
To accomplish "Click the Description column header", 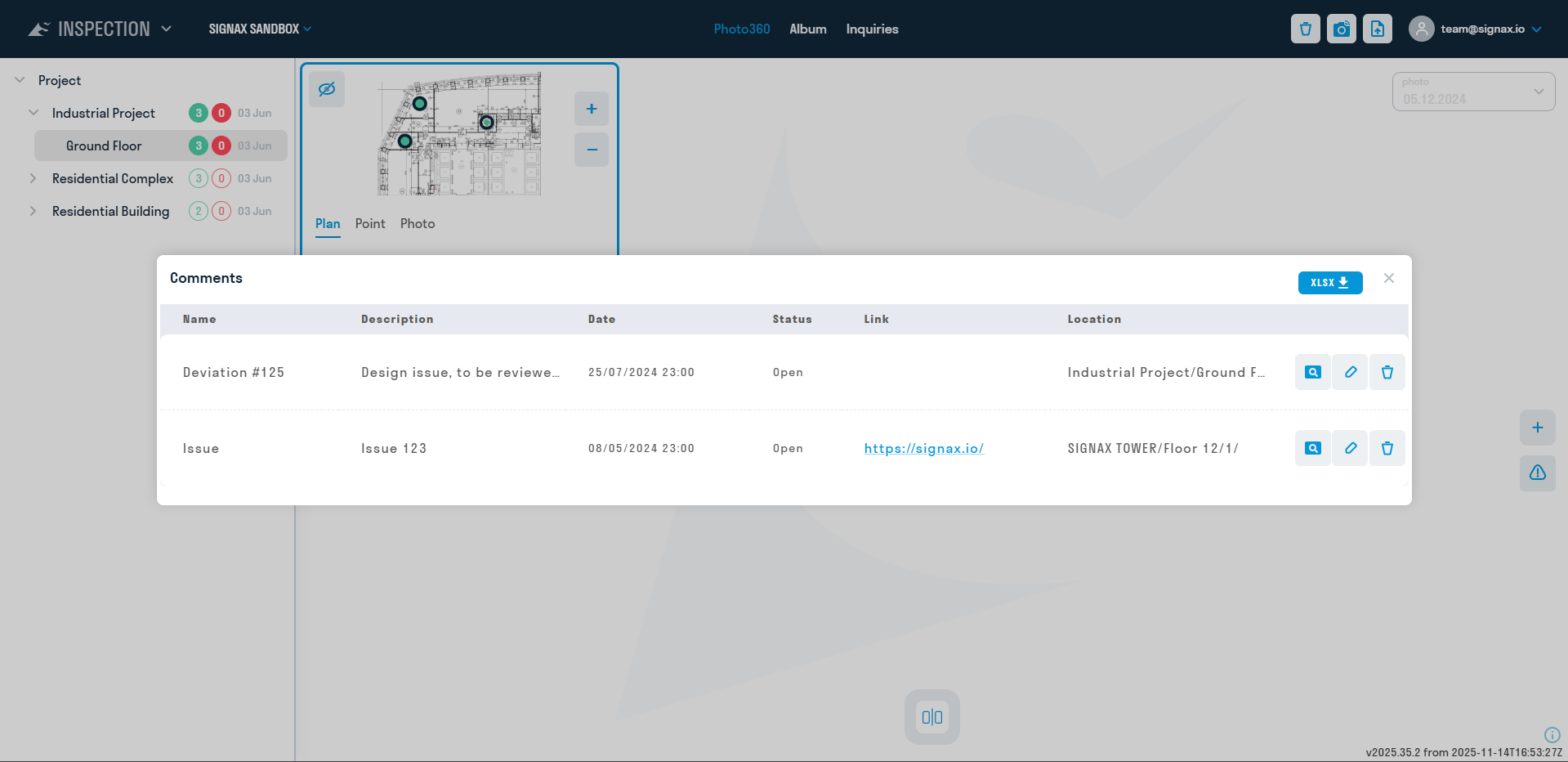I will pos(397,319).
